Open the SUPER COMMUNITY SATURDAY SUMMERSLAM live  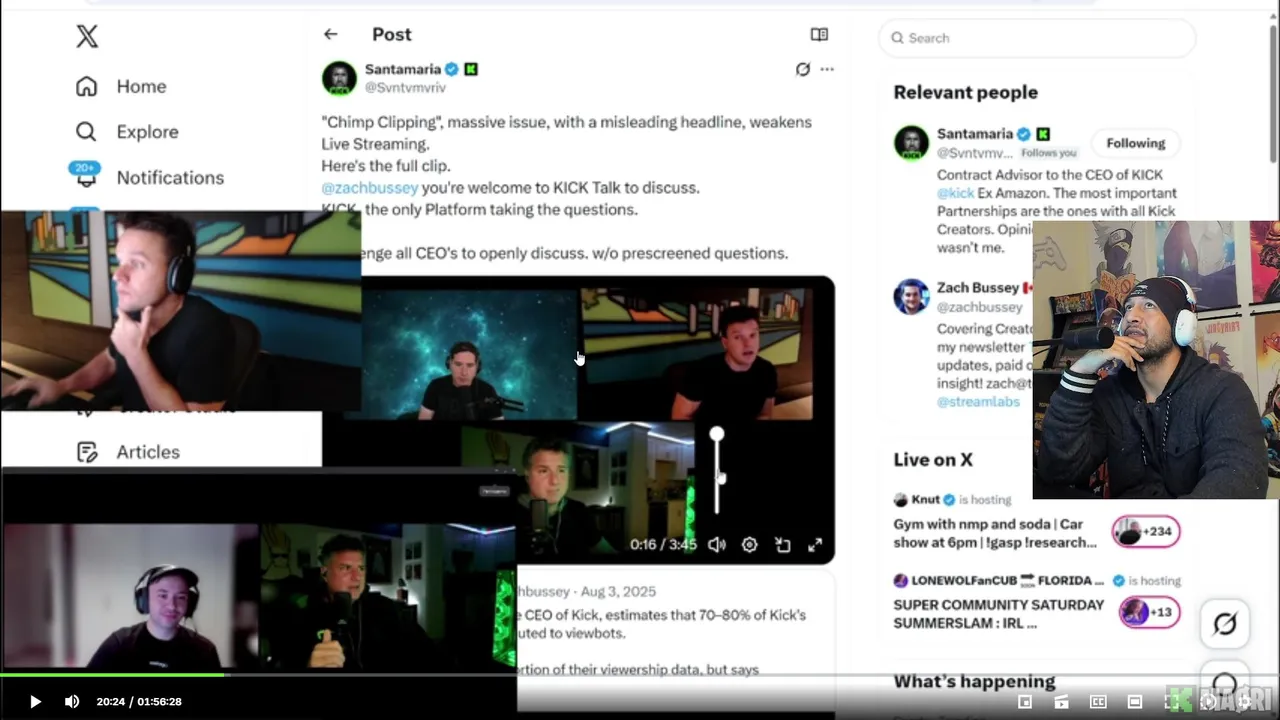pyautogui.click(x=999, y=614)
